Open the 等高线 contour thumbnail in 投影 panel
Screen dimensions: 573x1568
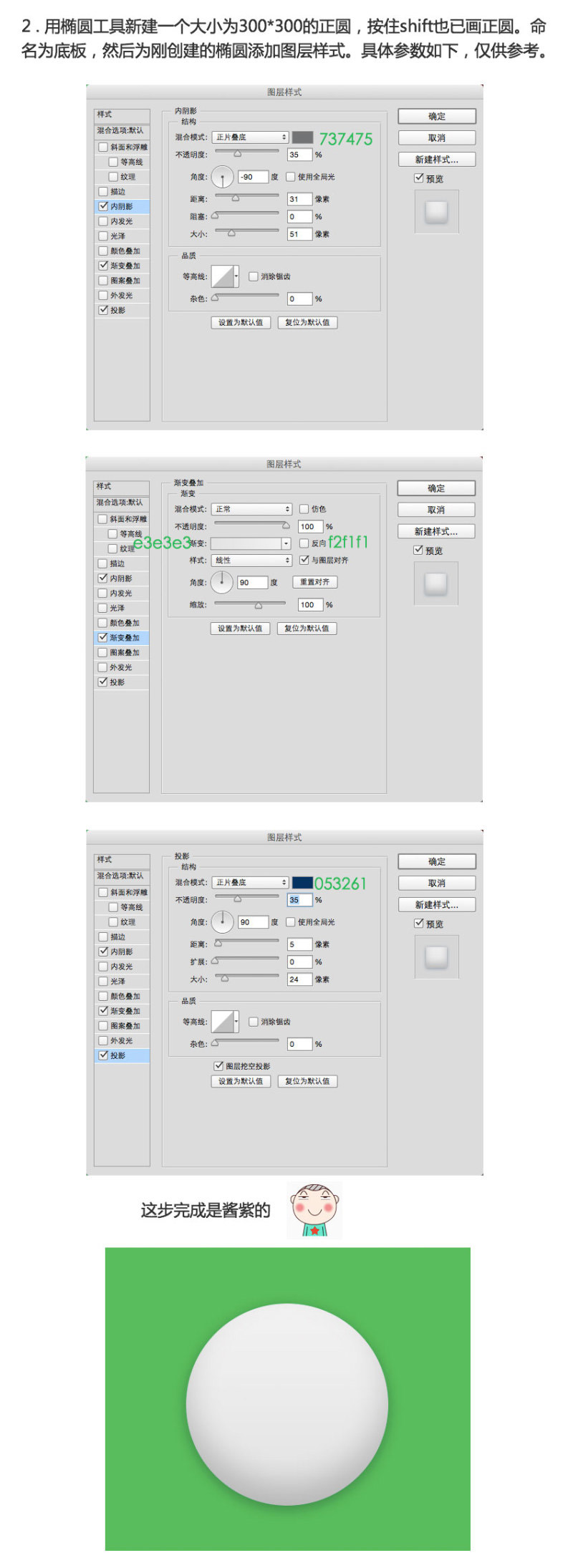click(222, 1022)
